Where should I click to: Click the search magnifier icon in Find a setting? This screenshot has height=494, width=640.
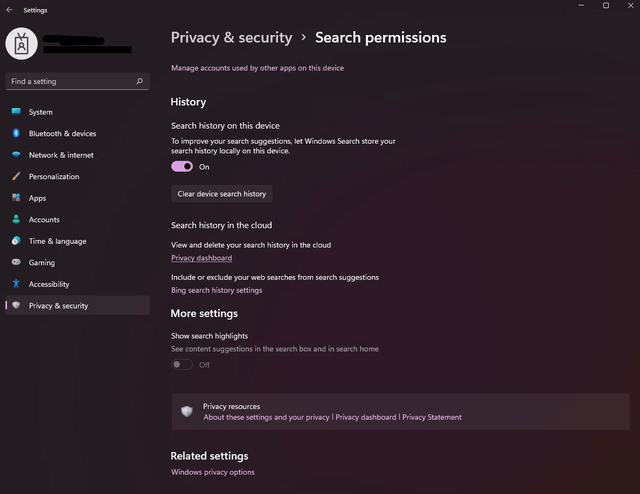tap(140, 81)
